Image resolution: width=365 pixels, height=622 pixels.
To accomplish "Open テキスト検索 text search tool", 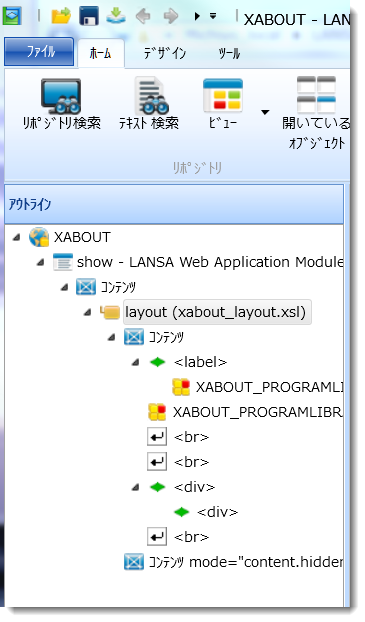I will coord(150,104).
